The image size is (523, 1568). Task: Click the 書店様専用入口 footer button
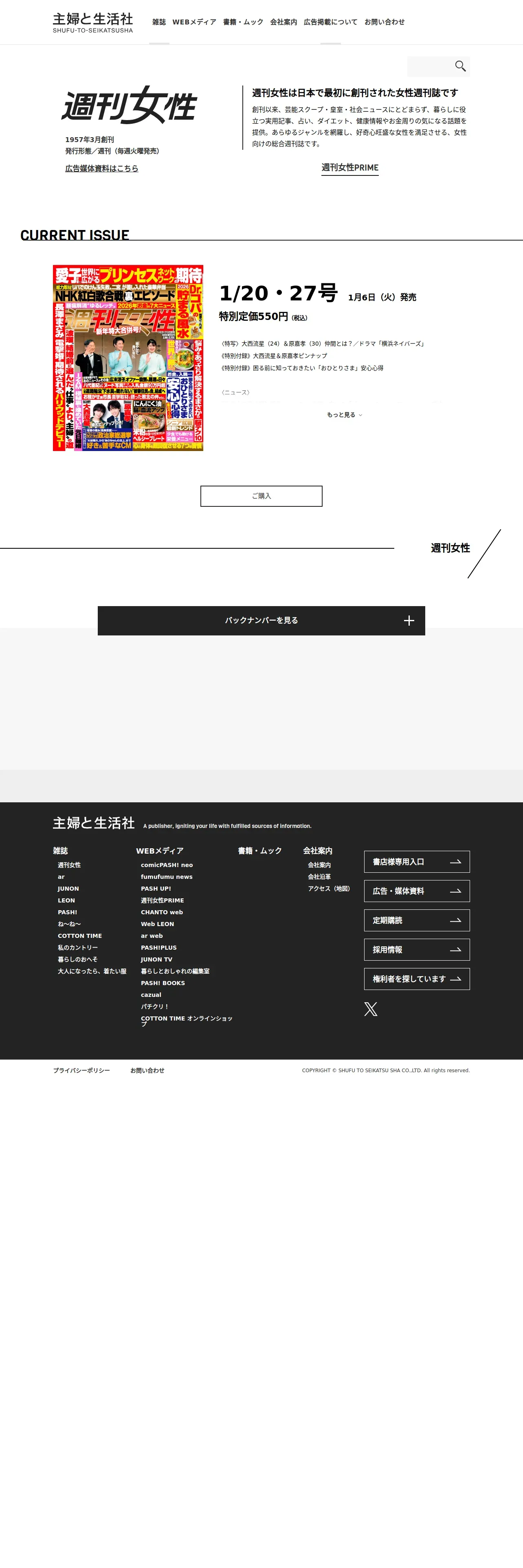pyautogui.click(x=417, y=861)
